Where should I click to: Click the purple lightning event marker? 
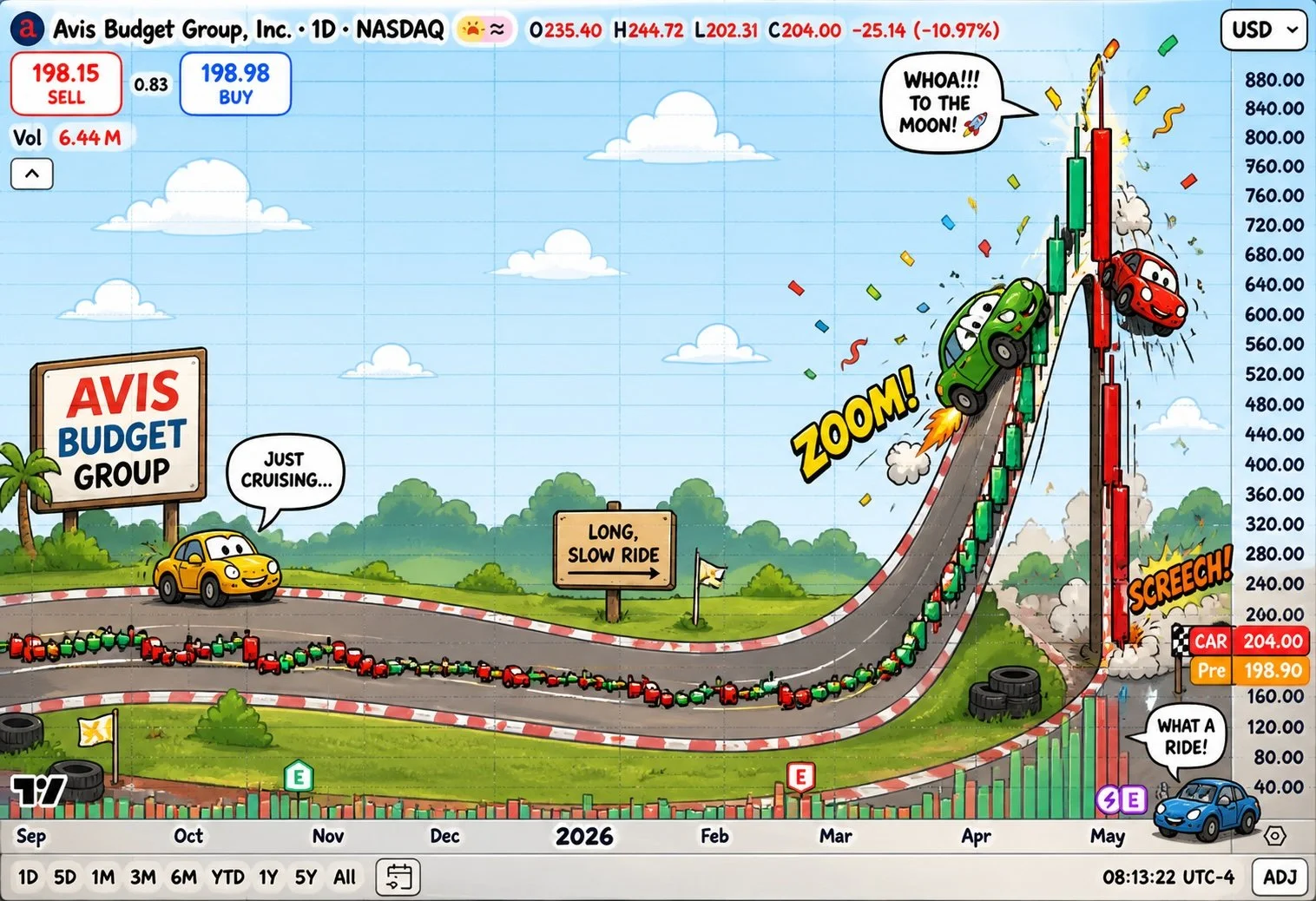click(x=1109, y=799)
